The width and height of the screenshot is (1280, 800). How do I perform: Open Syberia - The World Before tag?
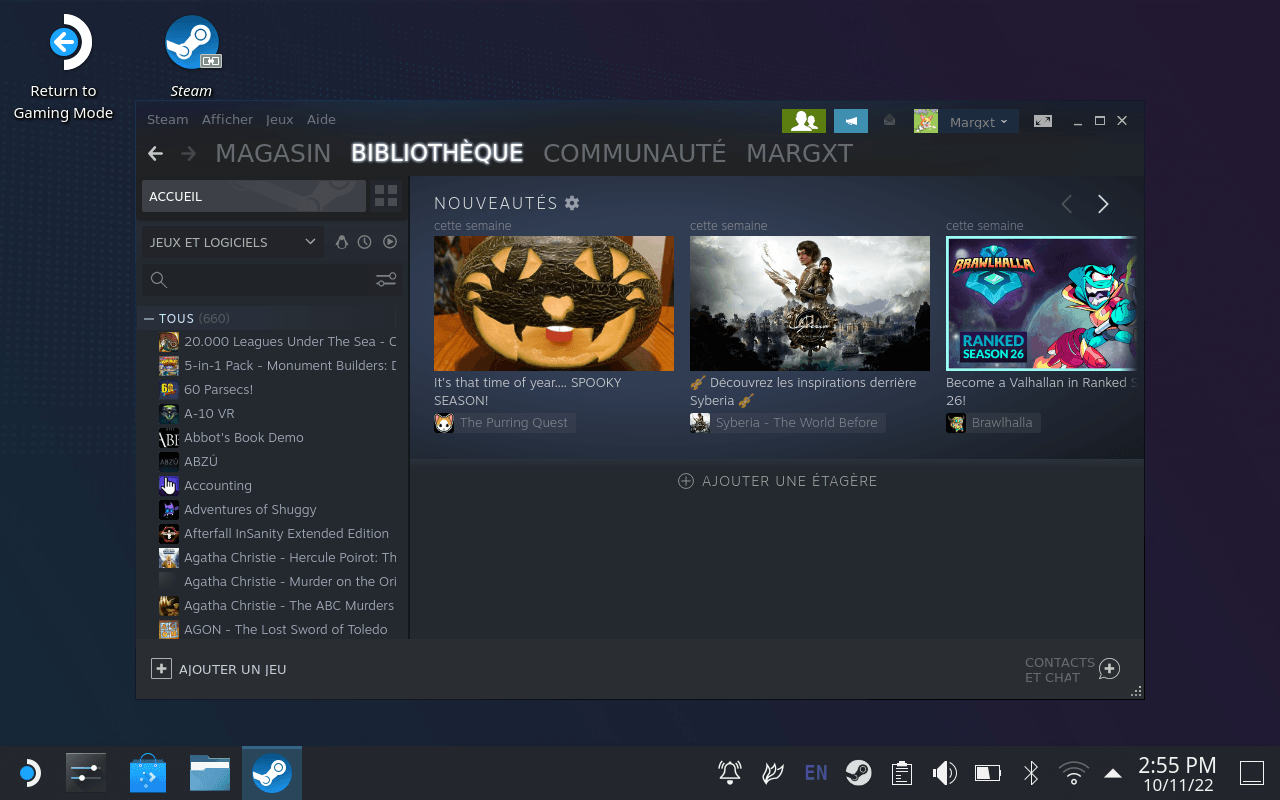click(x=787, y=423)
